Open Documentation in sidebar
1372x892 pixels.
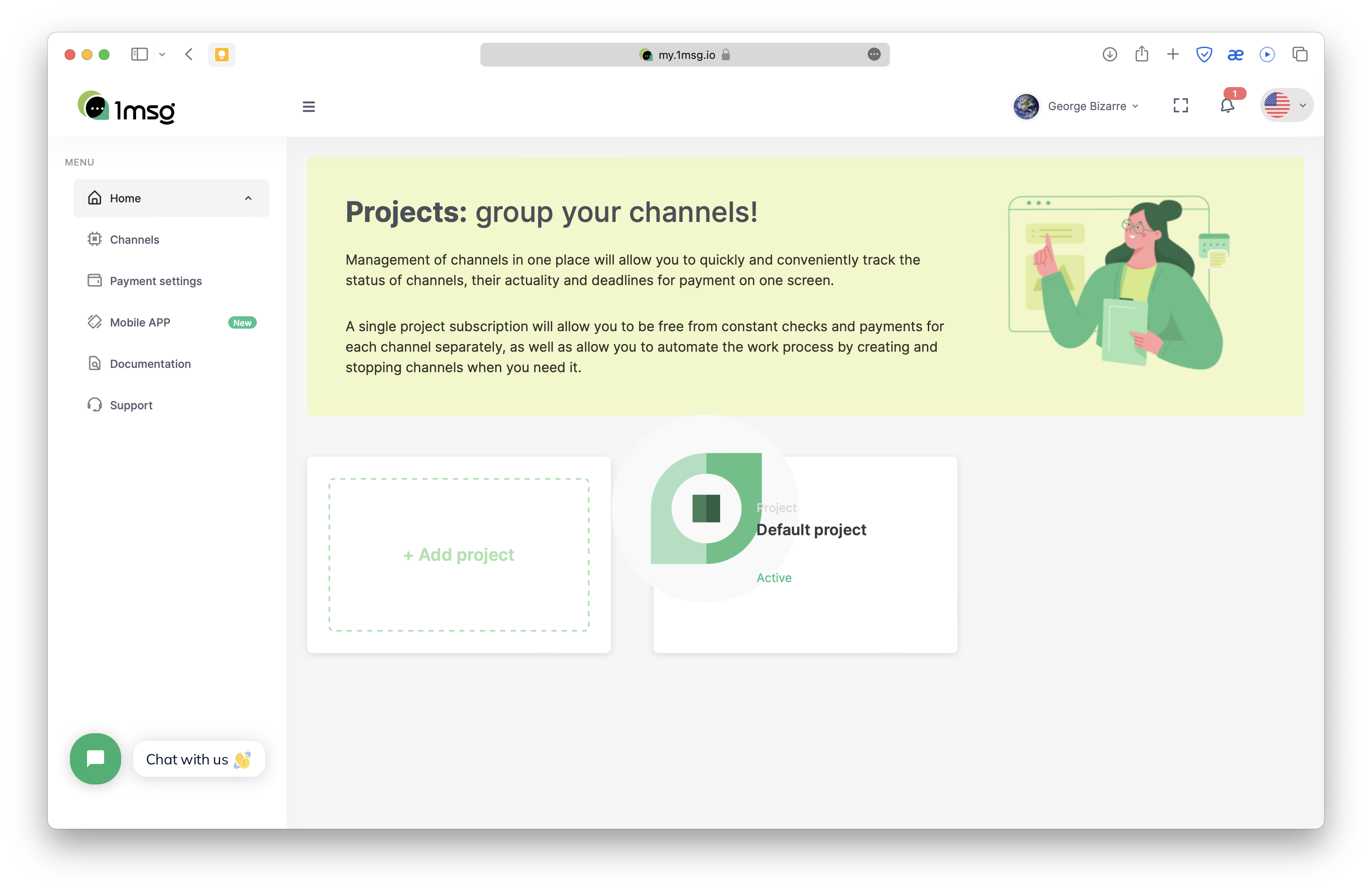[x=150, y=364]
